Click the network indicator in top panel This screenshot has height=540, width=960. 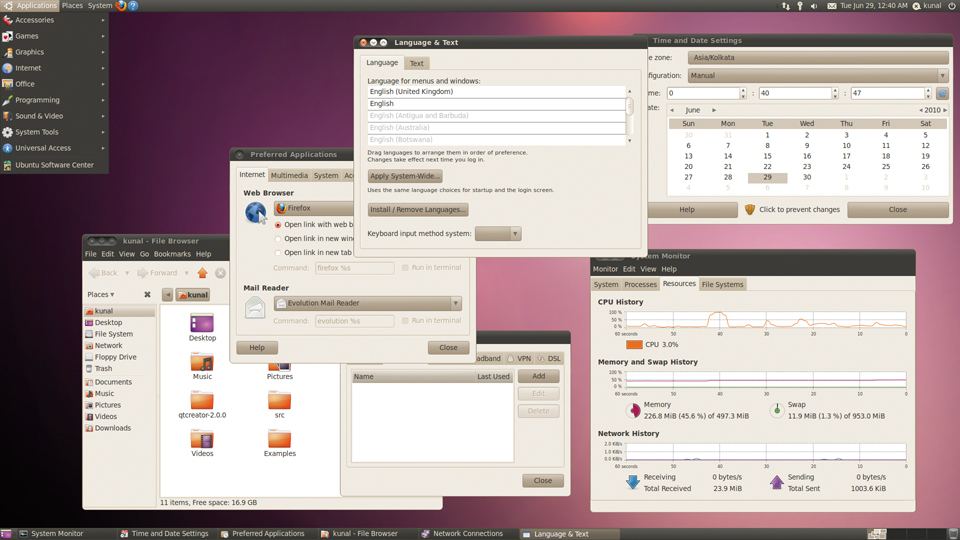(786, 6)
